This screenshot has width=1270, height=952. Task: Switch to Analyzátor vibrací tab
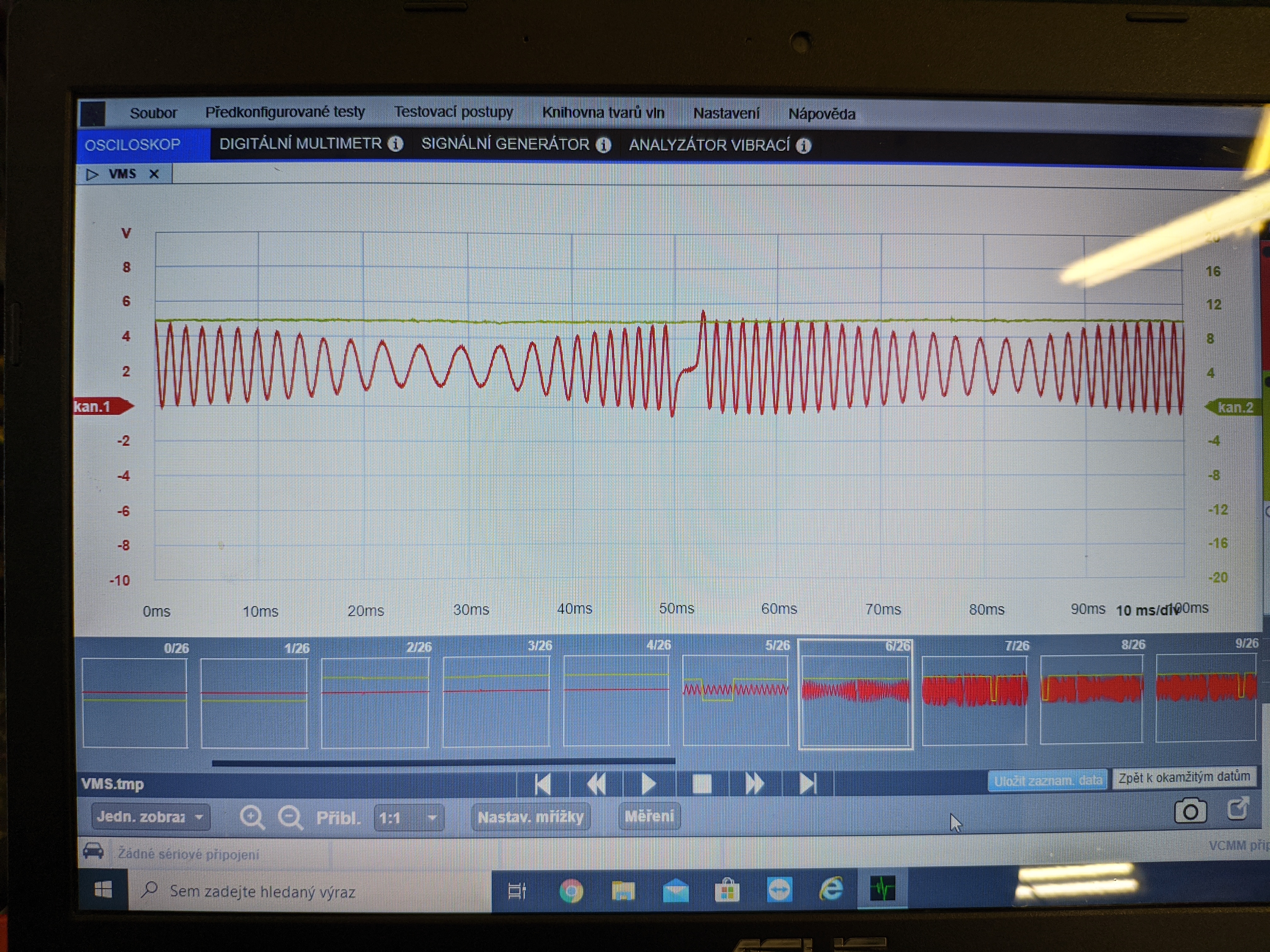709,145
